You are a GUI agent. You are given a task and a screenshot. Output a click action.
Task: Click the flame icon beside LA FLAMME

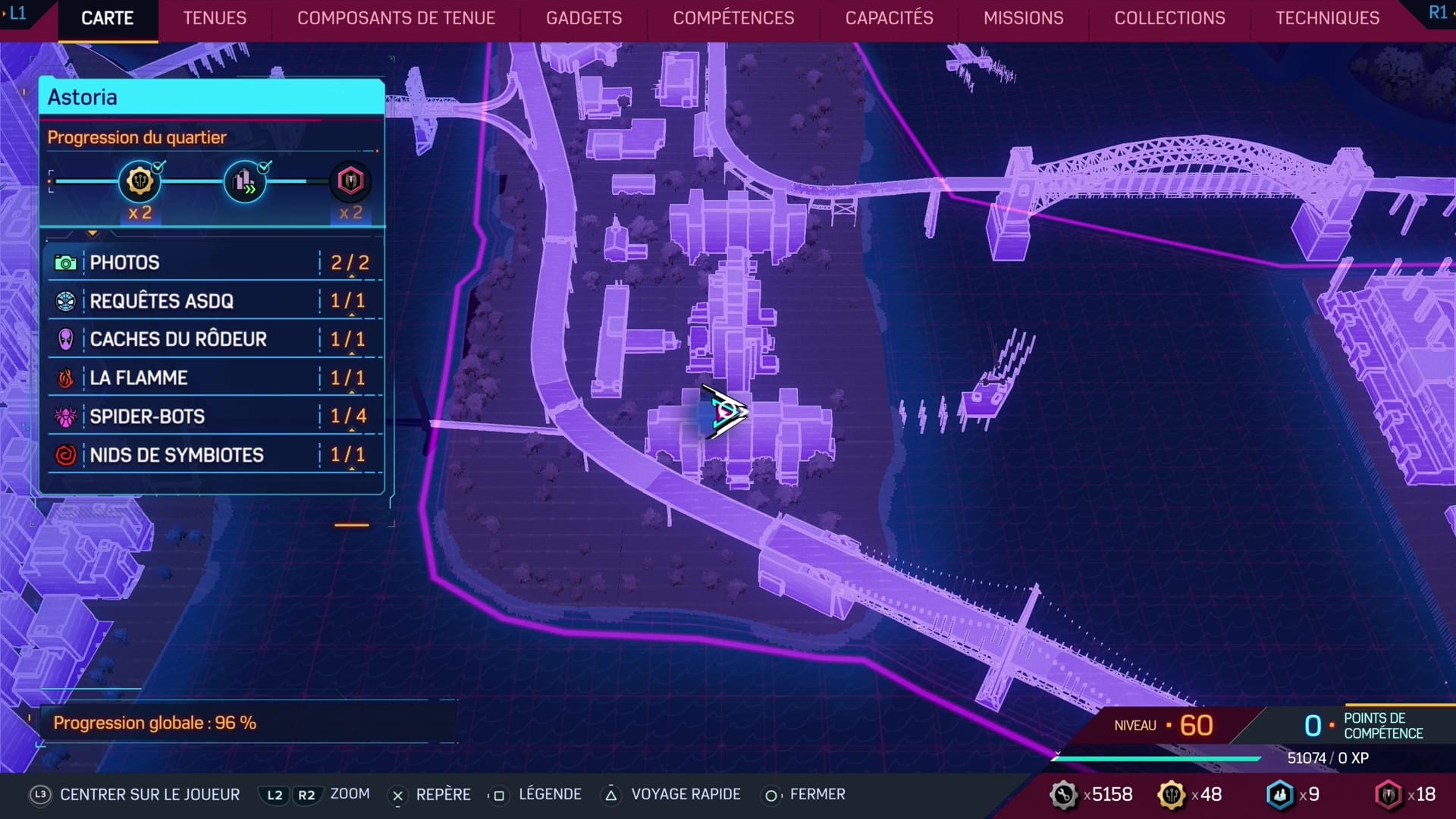pos(66,378)
